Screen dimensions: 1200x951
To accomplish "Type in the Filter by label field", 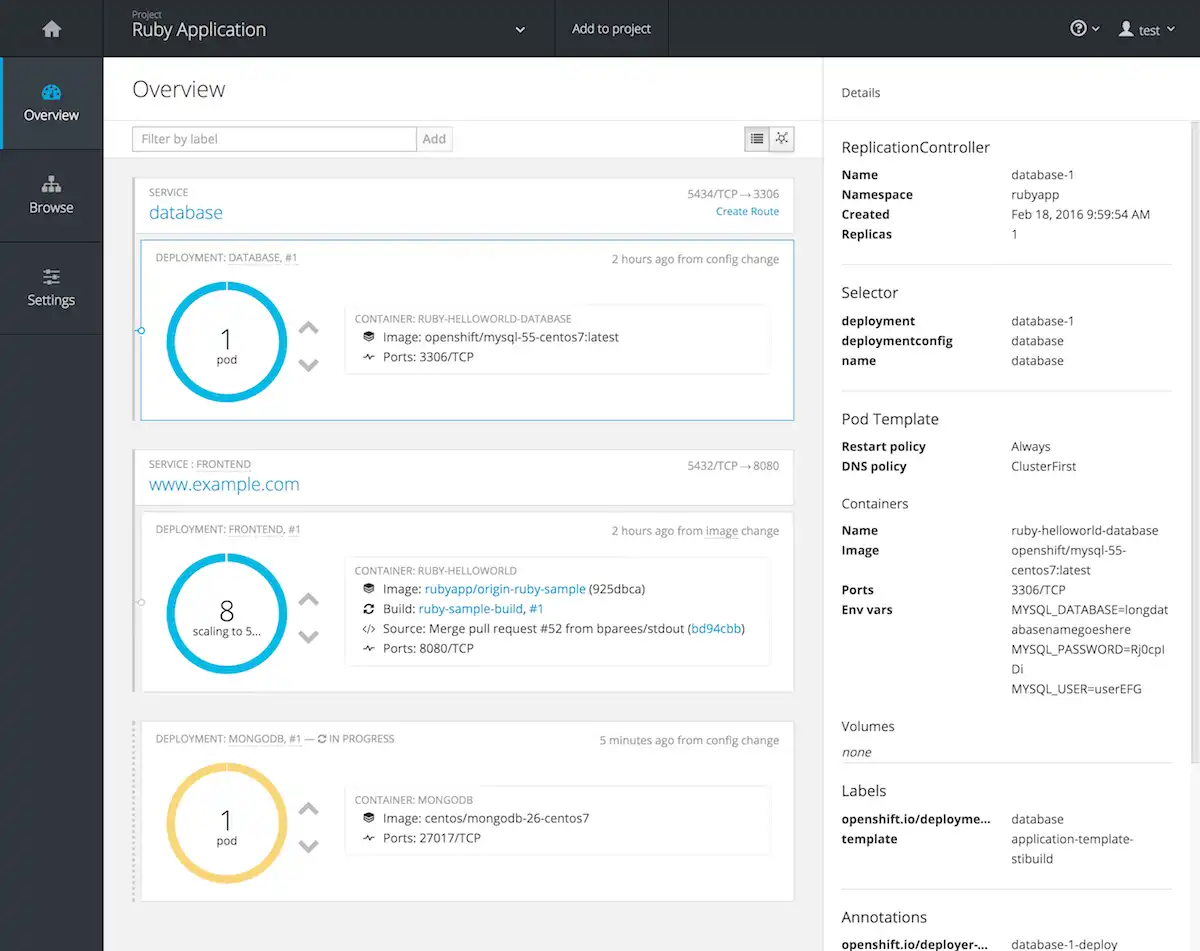I will pos(274,139).
